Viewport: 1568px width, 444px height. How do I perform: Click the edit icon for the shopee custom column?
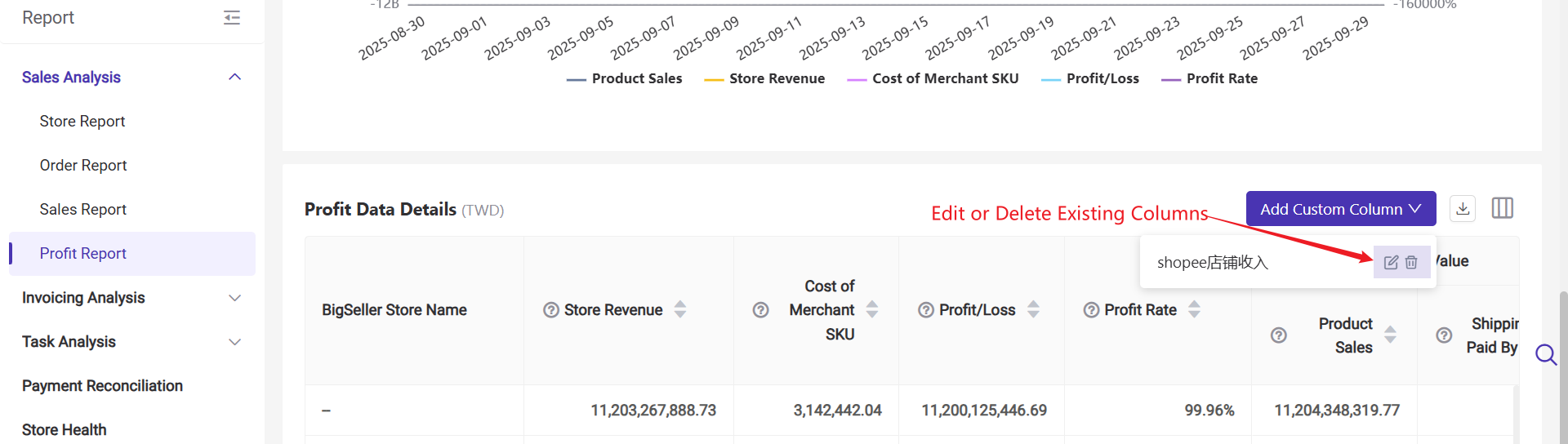pos(1391,262)
